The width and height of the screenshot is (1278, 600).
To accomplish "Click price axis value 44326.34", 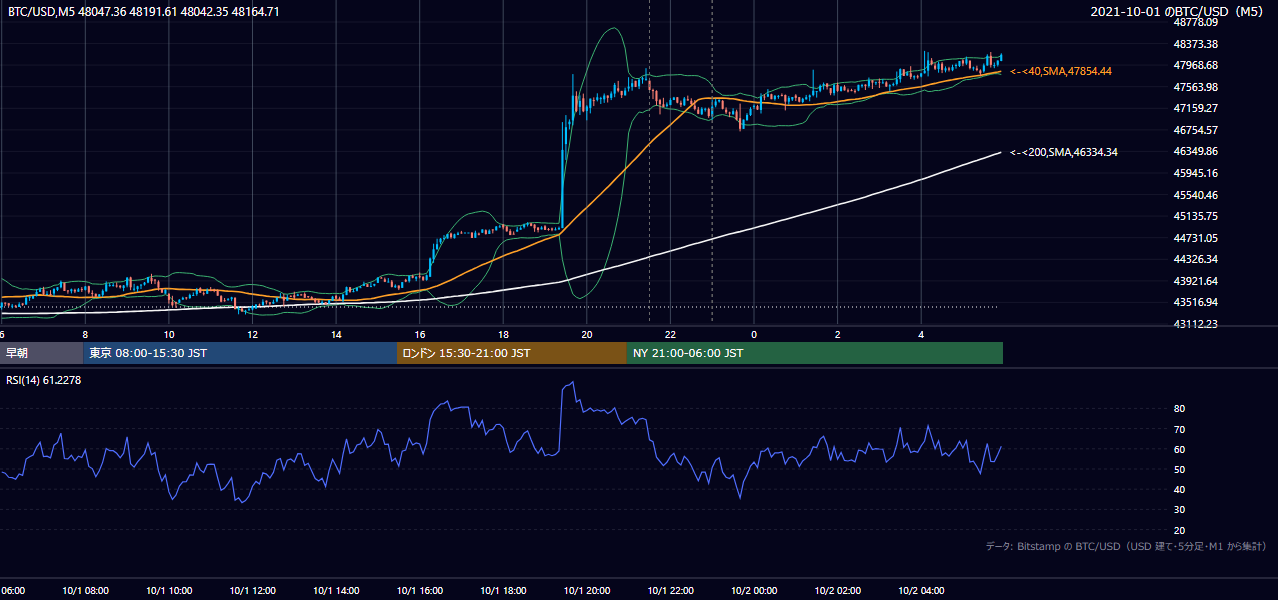I will click(x=1195, y=259).
